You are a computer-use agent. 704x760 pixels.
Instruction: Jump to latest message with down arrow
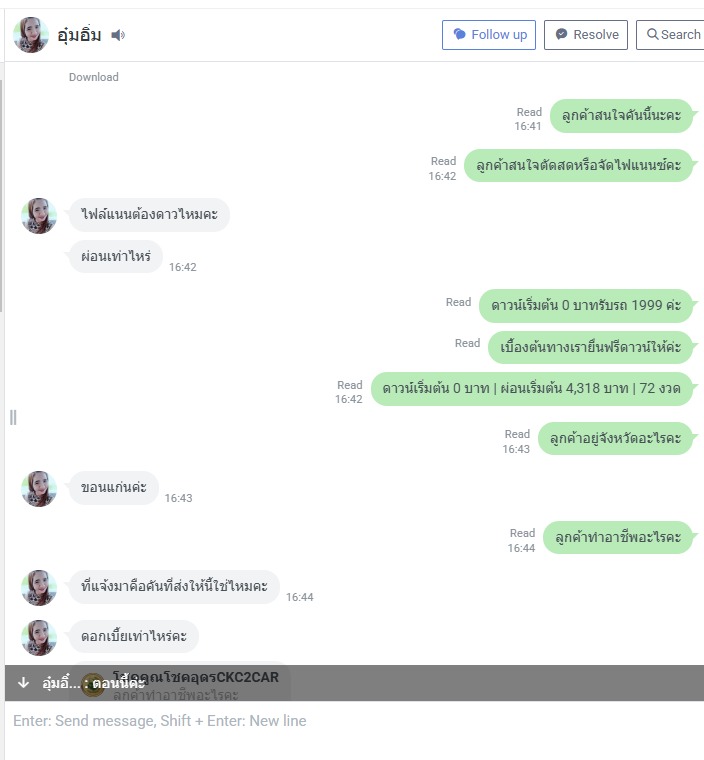tap(23, 683)
